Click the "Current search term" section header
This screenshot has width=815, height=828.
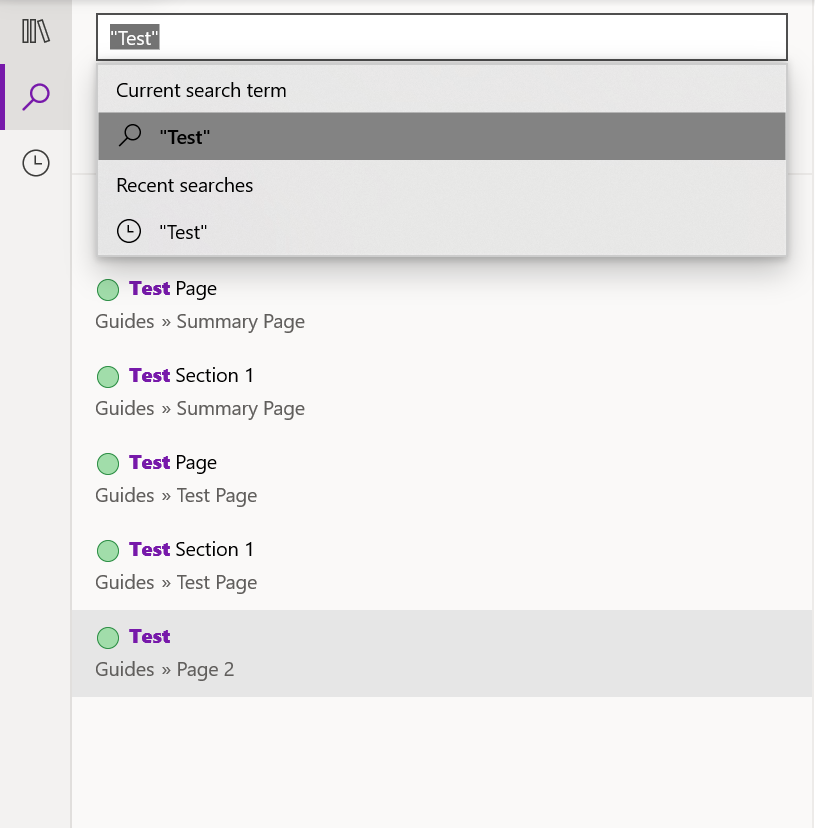click(200, 89)
